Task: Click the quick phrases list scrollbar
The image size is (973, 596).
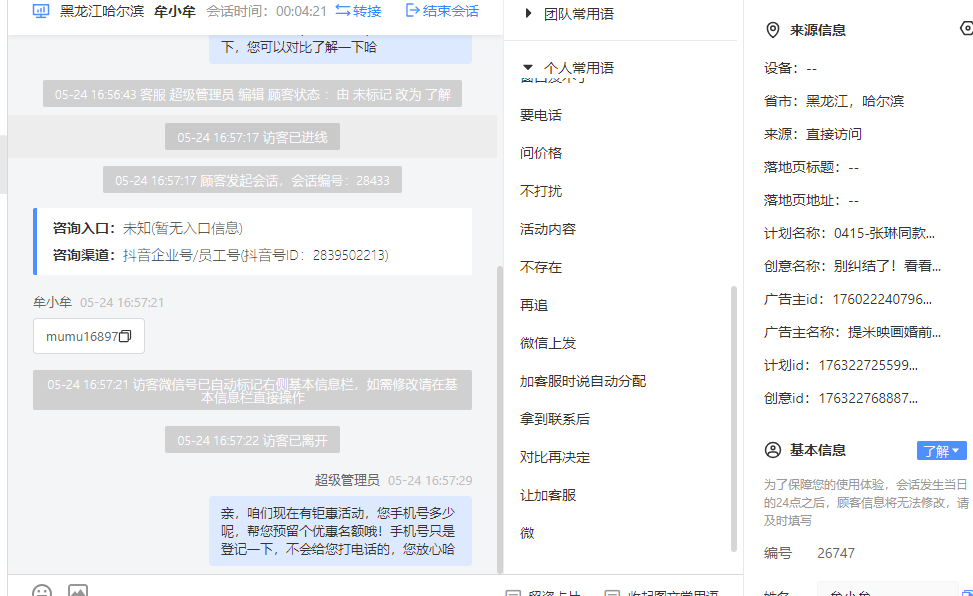Action: tap(733, 419)
